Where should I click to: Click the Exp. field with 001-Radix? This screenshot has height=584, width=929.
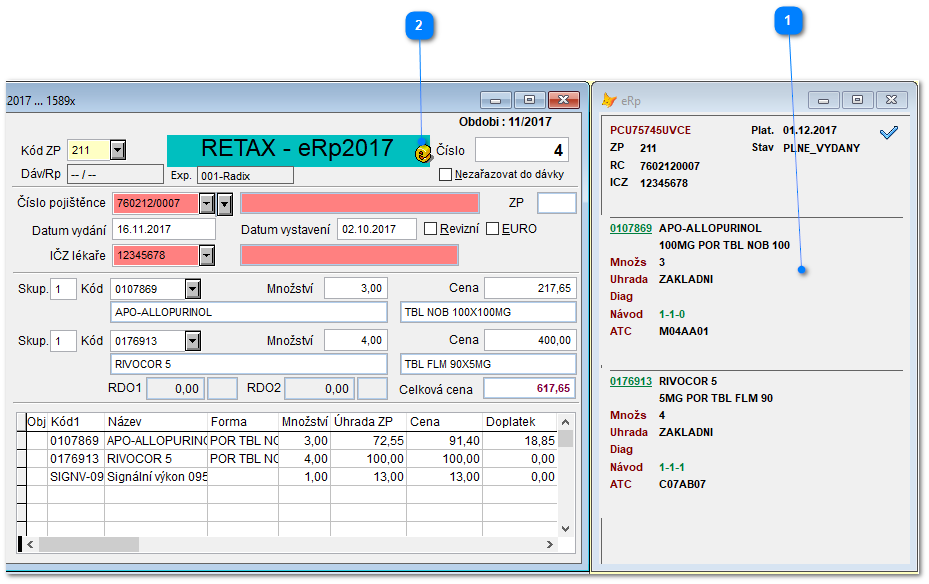(245, 176)
